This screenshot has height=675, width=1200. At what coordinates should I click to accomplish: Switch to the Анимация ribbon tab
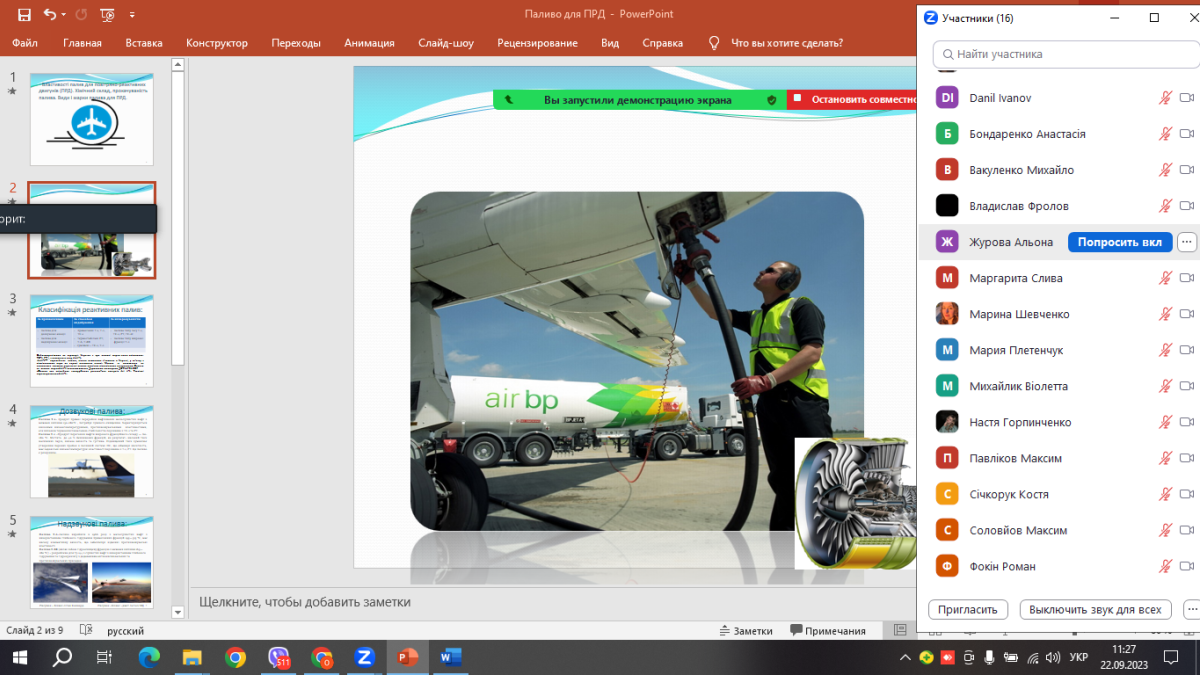point(369,43)
